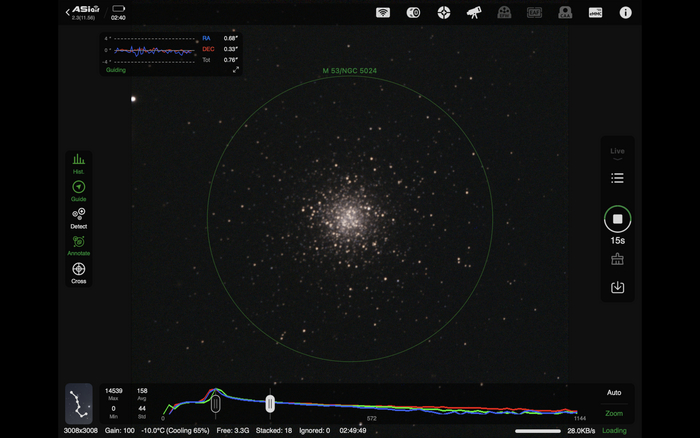
Task: Click the Guiding label in graph panel
Action: (x=116, y=70)
